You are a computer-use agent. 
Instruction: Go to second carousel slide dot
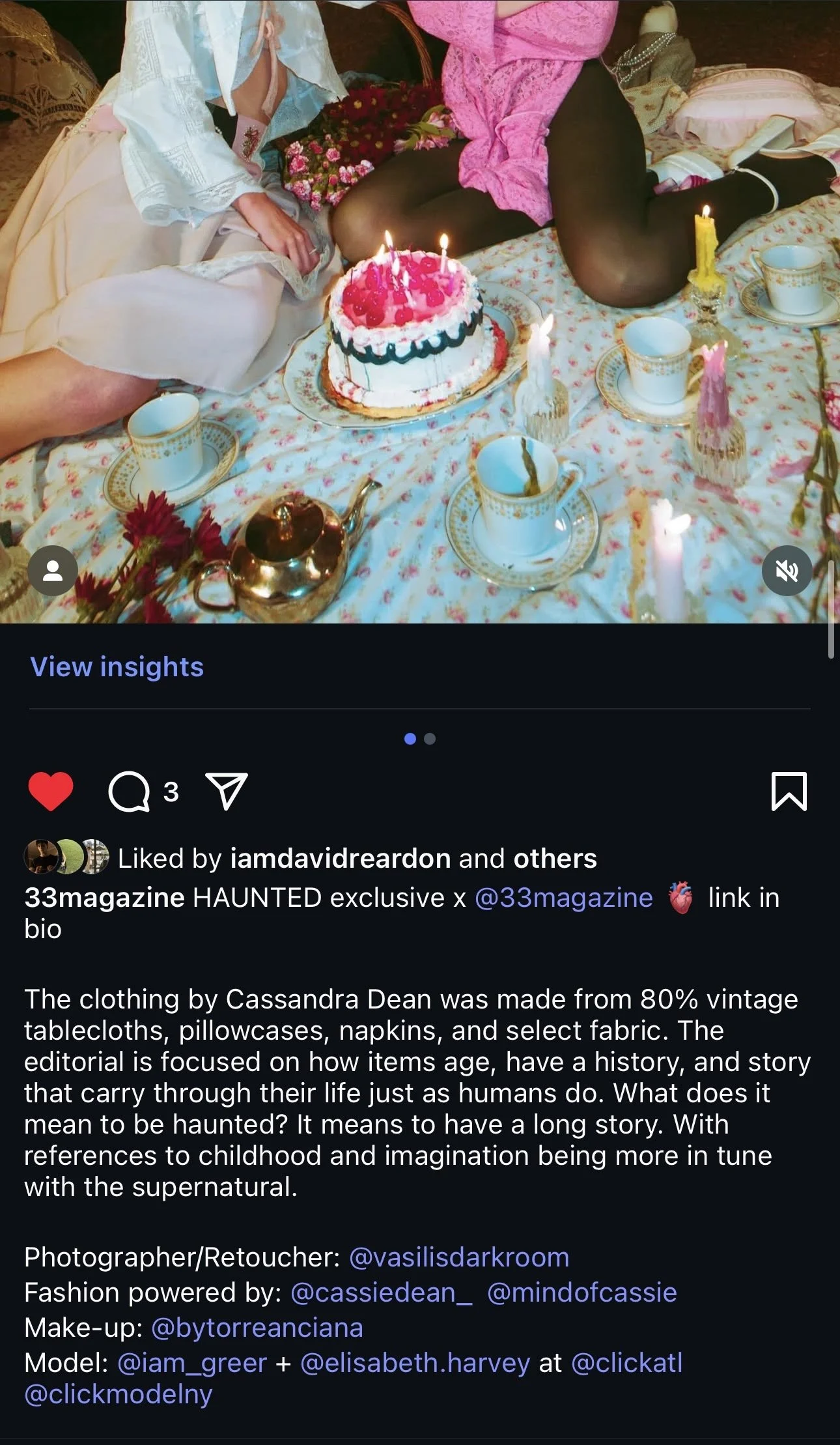pyautogui.click(x=430, y=739)
